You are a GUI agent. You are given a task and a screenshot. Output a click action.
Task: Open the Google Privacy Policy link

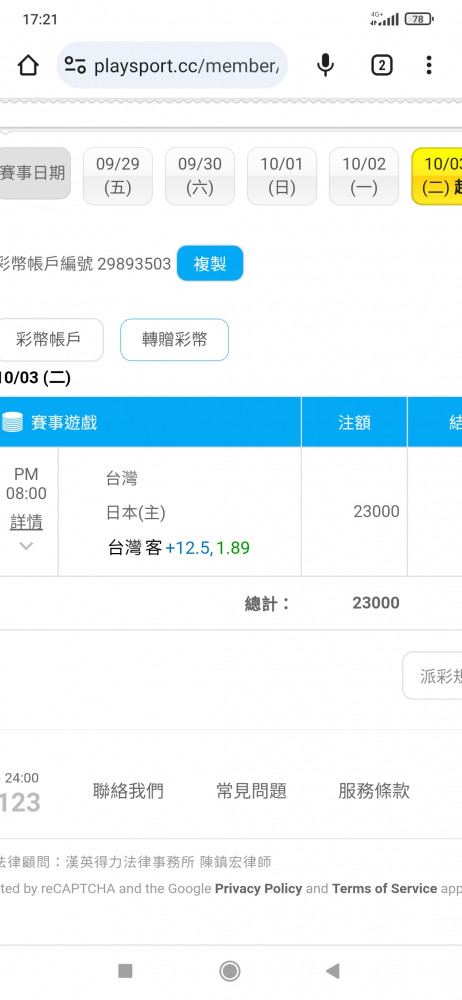click(x=258, y=889)
